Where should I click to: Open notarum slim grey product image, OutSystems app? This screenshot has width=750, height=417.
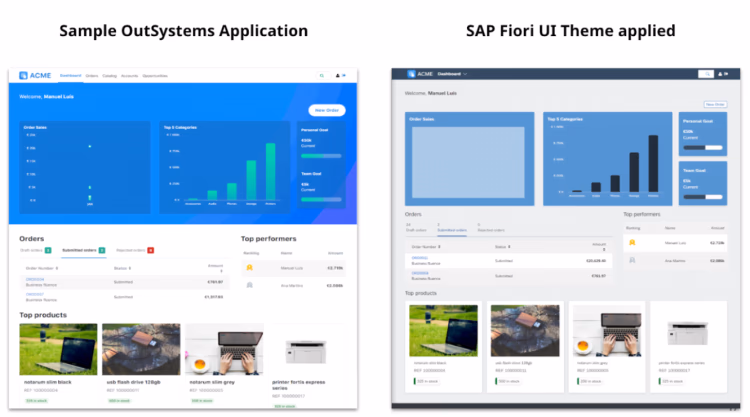coord(224,349)
